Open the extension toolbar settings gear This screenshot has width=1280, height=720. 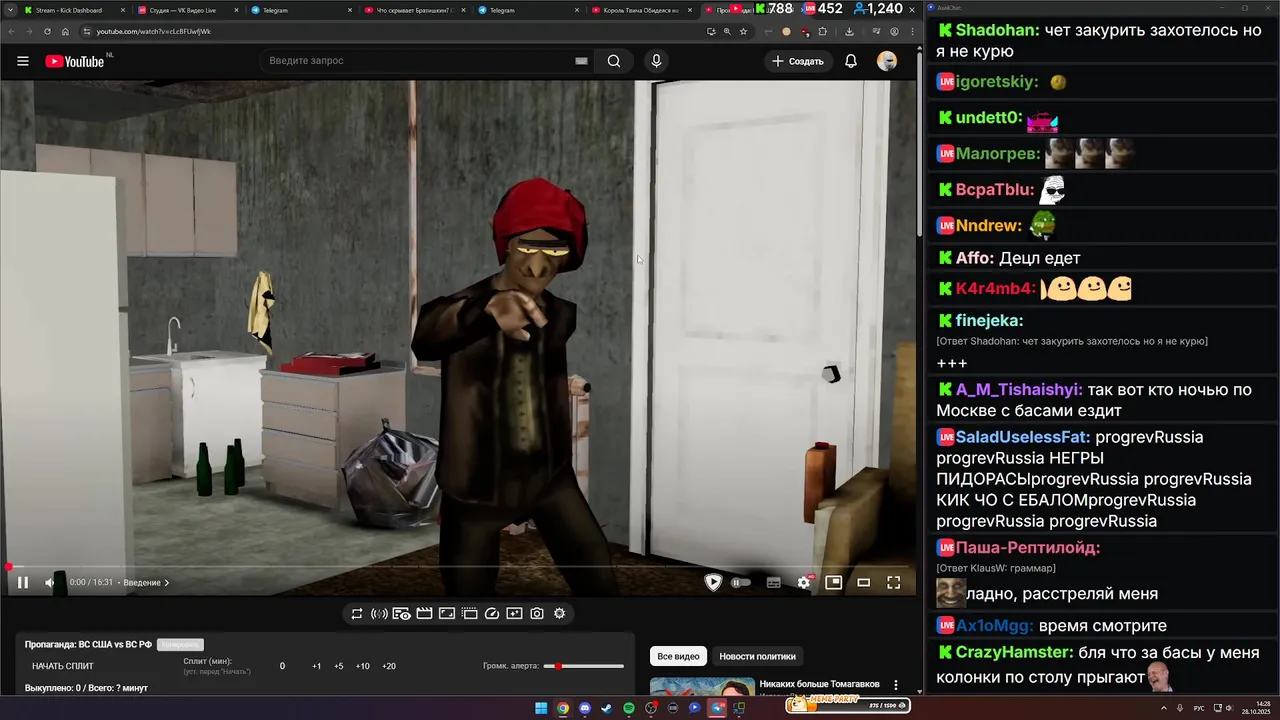560,614
